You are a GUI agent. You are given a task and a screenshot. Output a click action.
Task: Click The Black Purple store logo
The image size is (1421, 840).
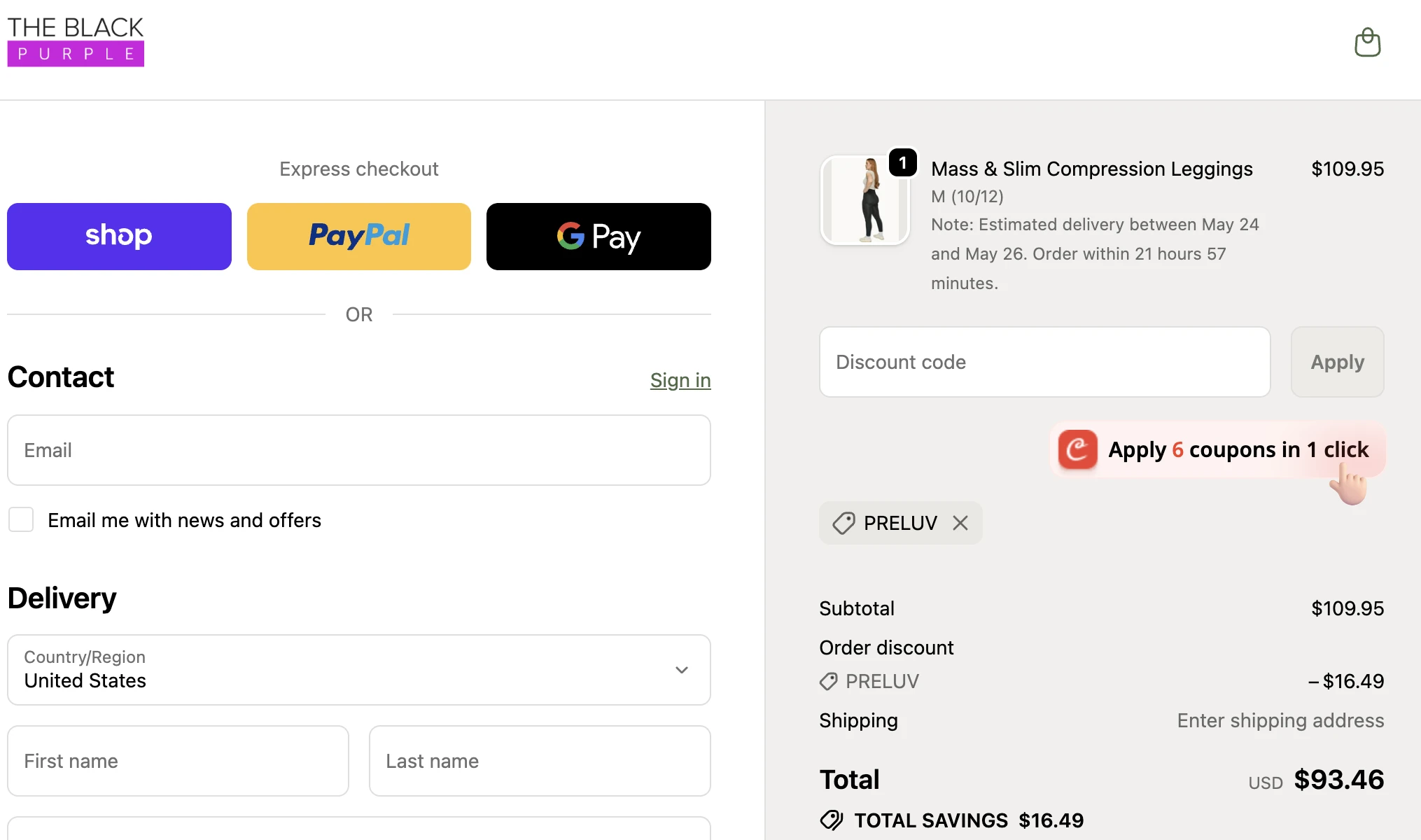(x=76, y=41)
